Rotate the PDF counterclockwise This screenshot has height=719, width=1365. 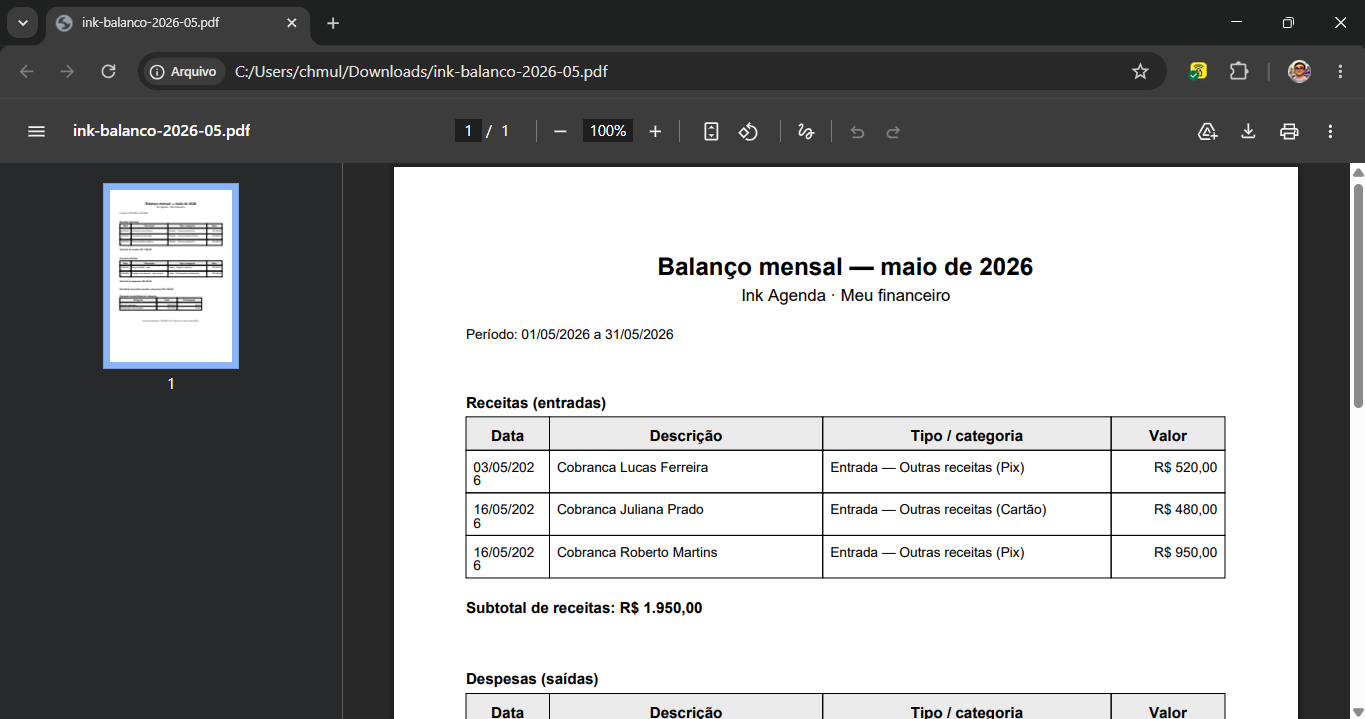[748, 131]
